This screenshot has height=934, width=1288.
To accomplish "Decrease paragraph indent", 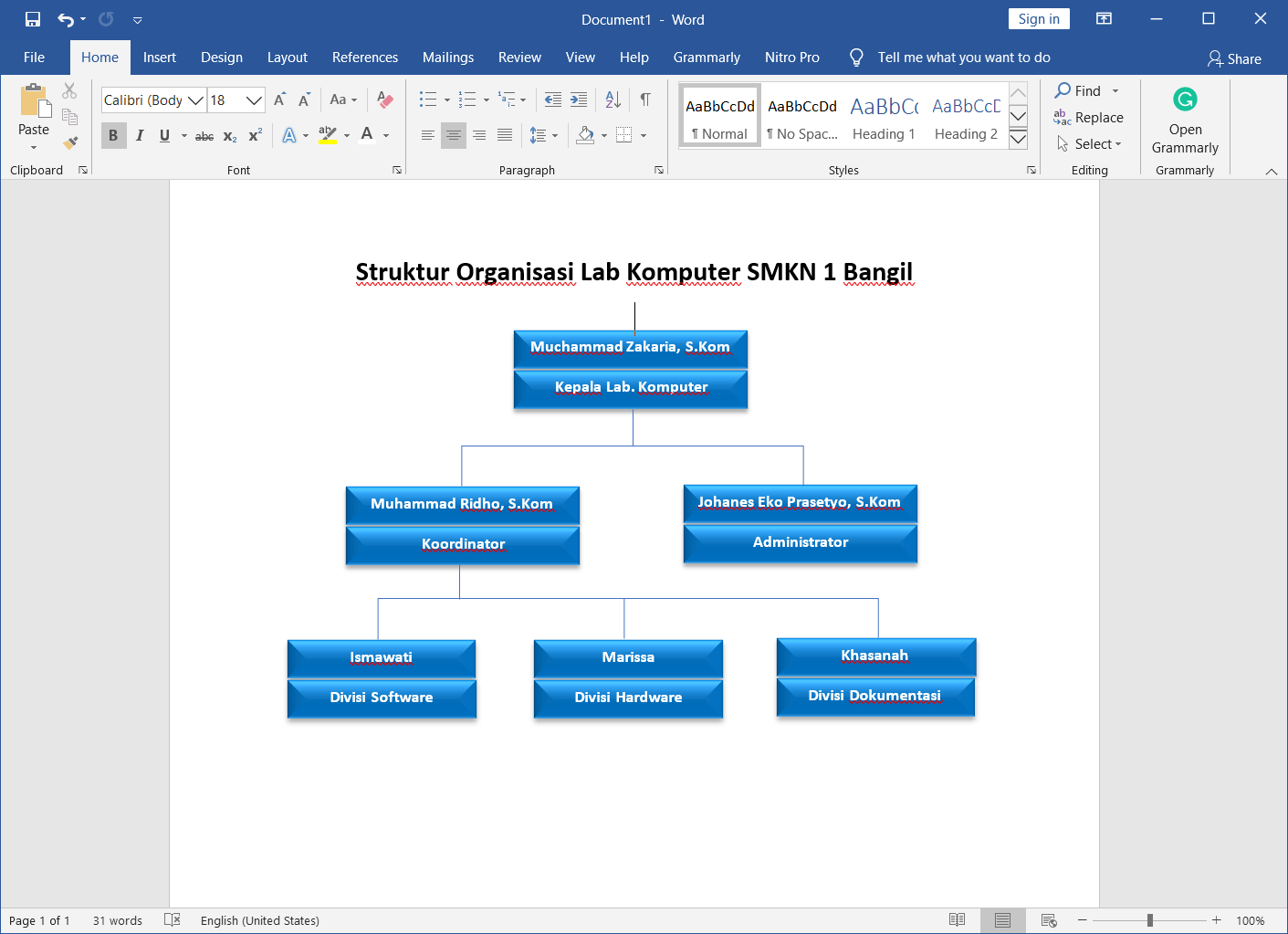I will (553, 100).
